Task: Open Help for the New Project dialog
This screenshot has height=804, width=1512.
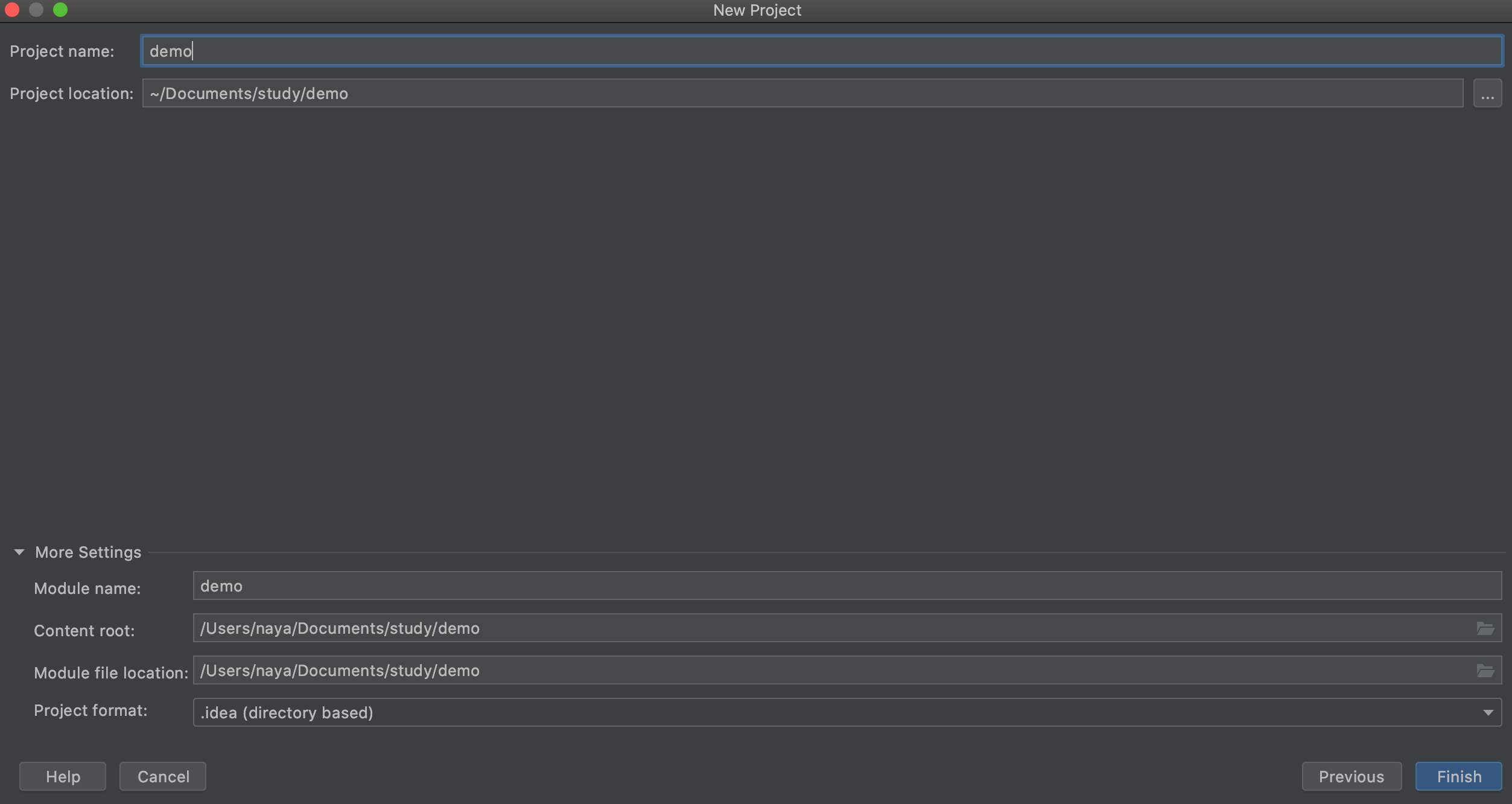Action: 63,776
